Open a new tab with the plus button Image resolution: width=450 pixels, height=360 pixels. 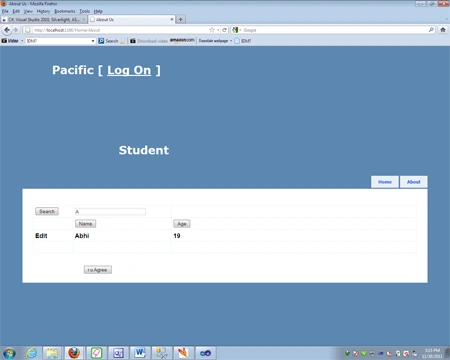[x=180, y=19]
